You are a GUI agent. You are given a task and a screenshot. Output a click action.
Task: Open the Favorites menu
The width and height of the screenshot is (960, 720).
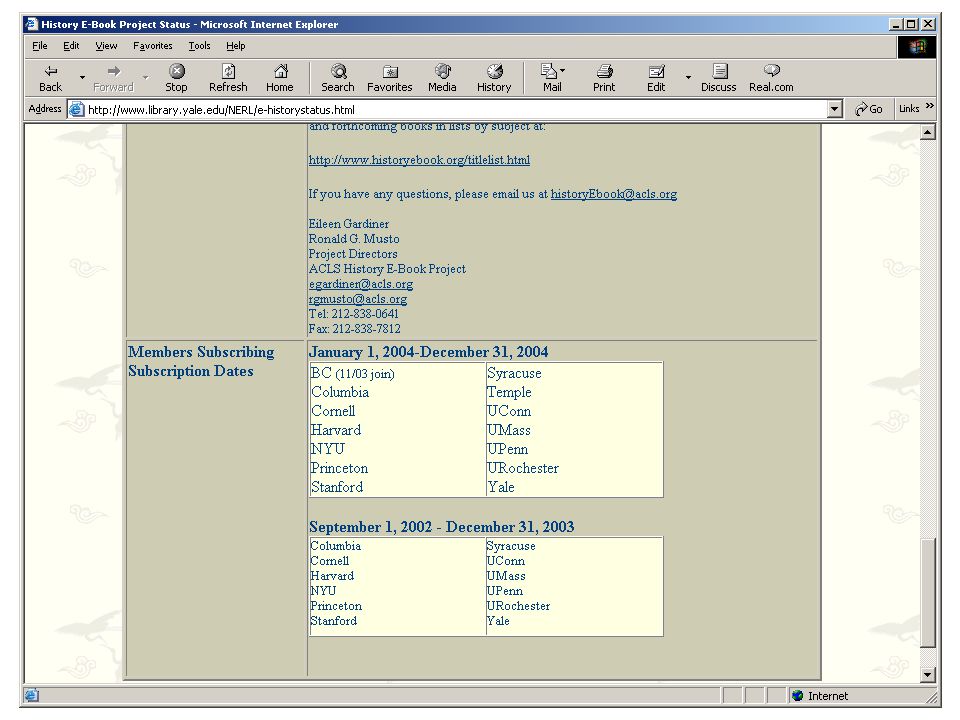point(152,46)
